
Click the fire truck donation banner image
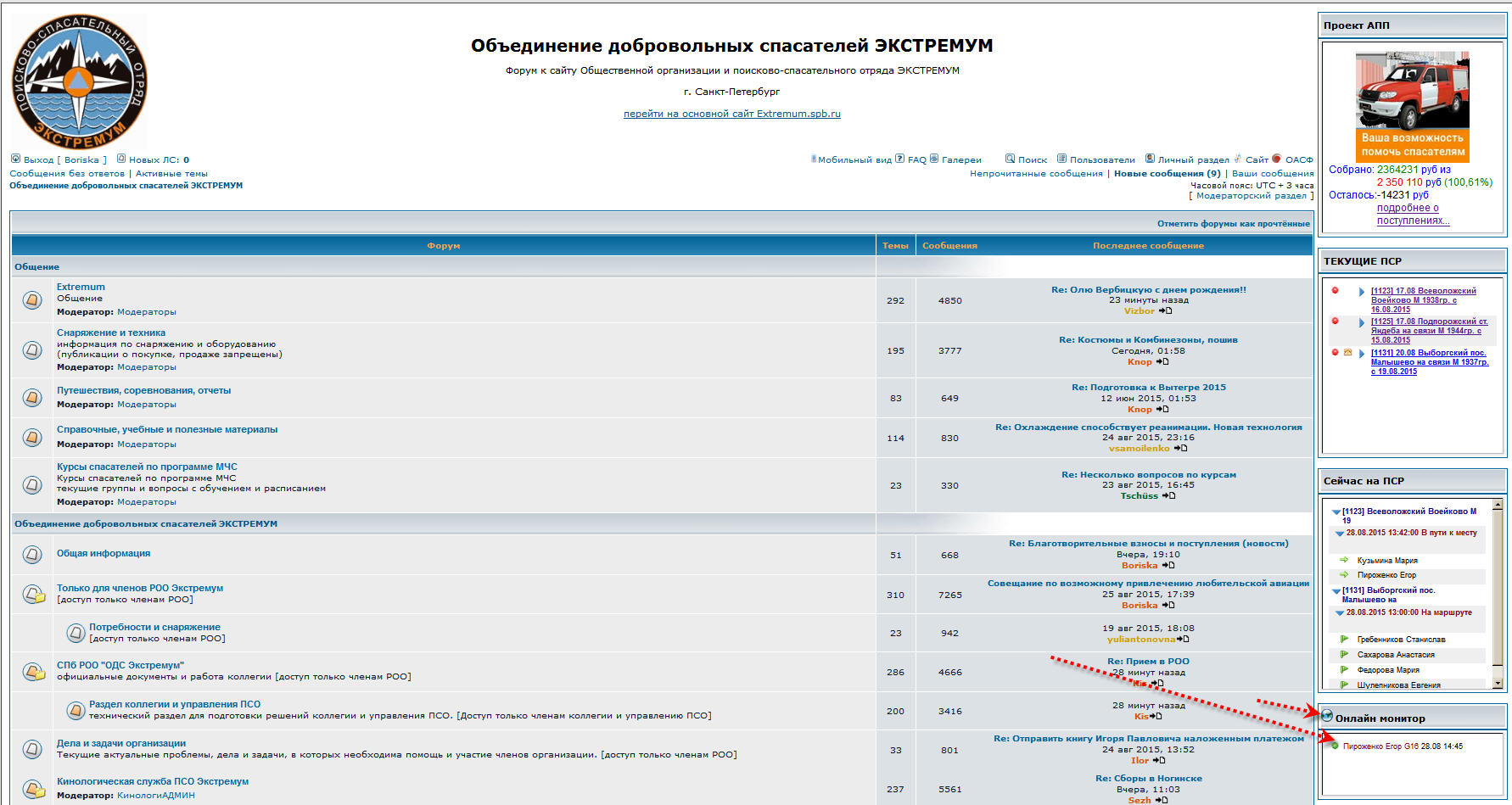click(x=1412, y=106)
